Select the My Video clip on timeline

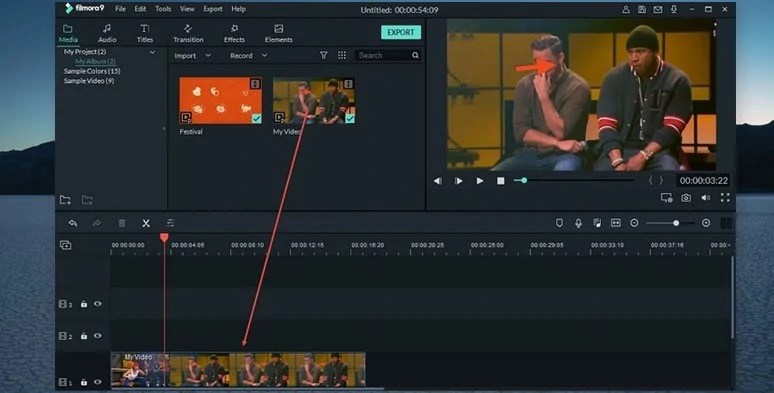tap(238, 369)
